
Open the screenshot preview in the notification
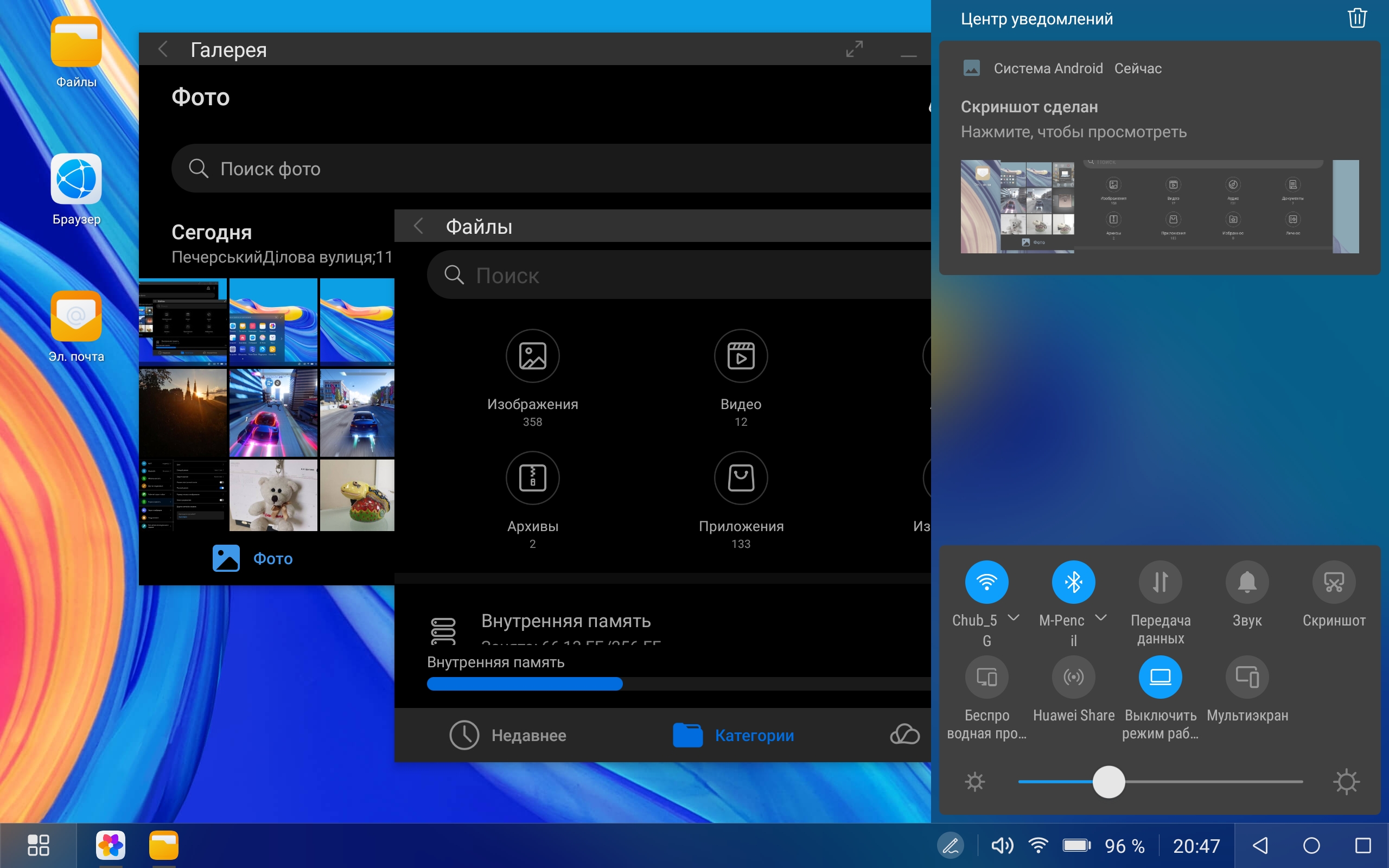[1159, 206]
